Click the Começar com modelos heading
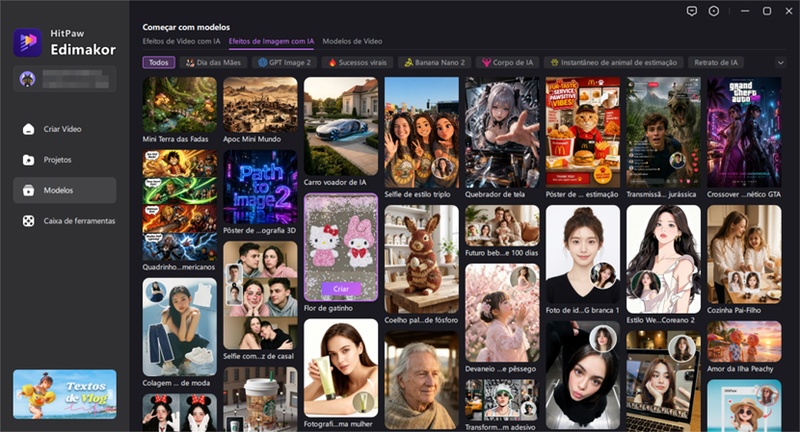This screenshot has height=432, width=800. tap(186, 27)
